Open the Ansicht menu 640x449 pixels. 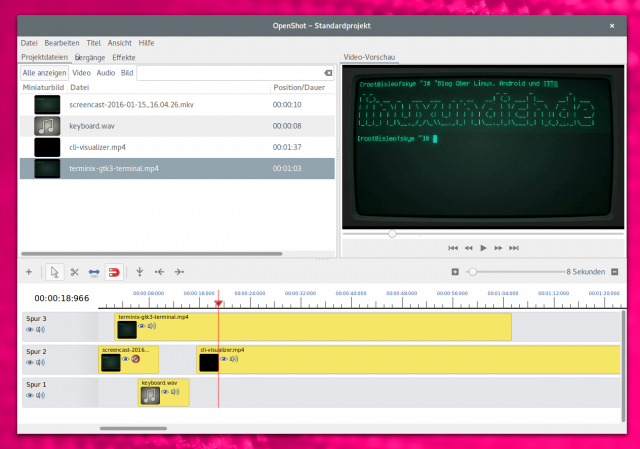[x=120, y=43]
